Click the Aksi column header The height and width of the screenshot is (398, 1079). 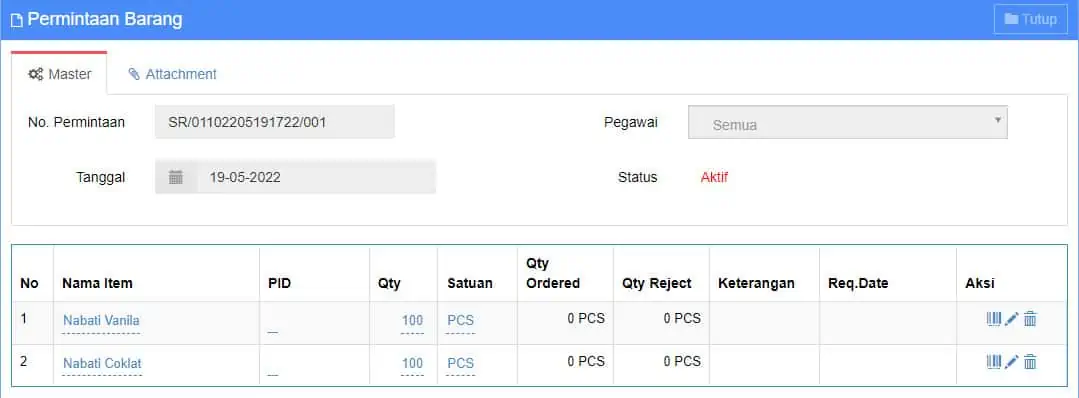pos(980,283)
